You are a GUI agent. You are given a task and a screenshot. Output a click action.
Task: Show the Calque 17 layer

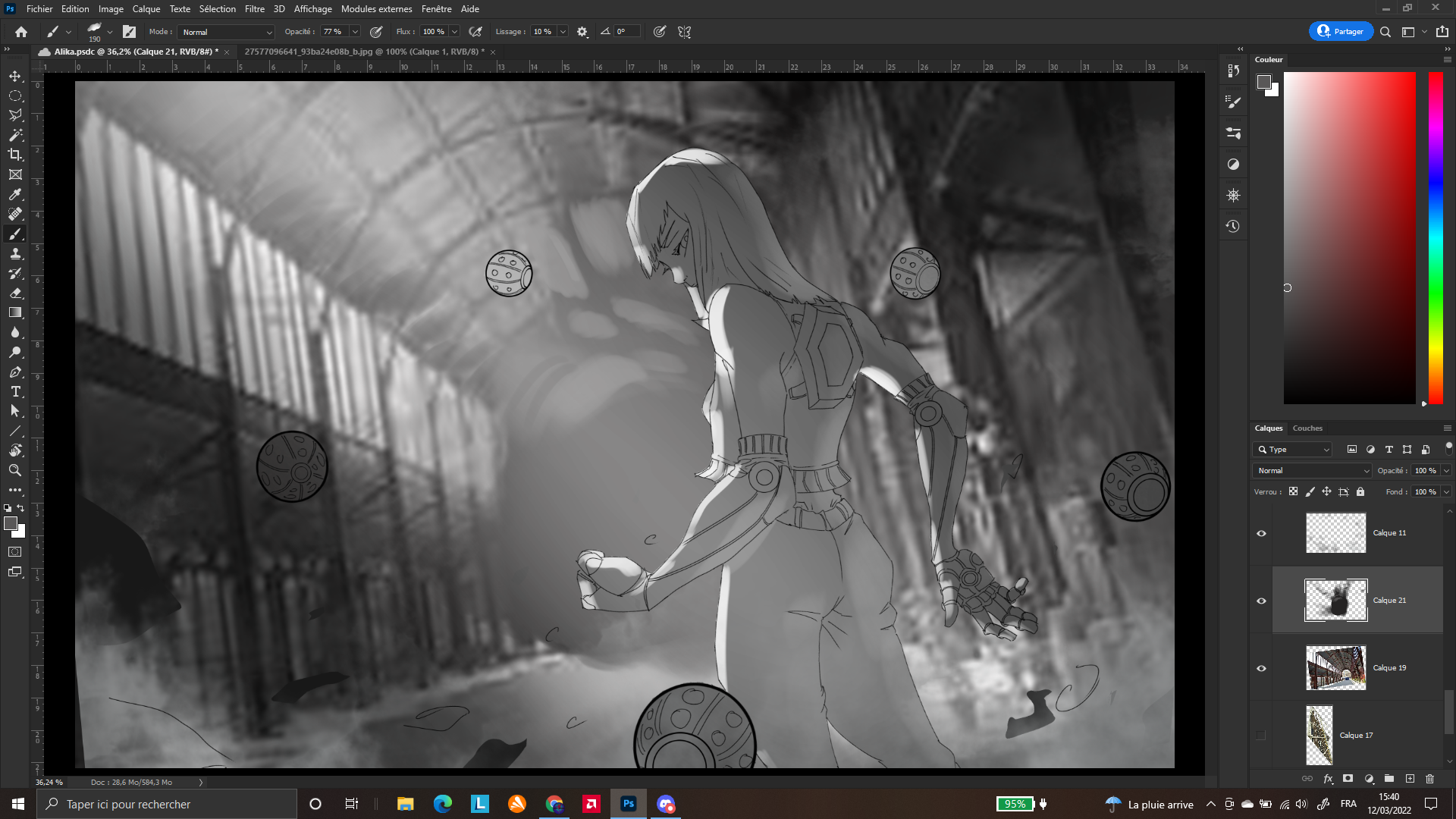[x=1261, y=736]
